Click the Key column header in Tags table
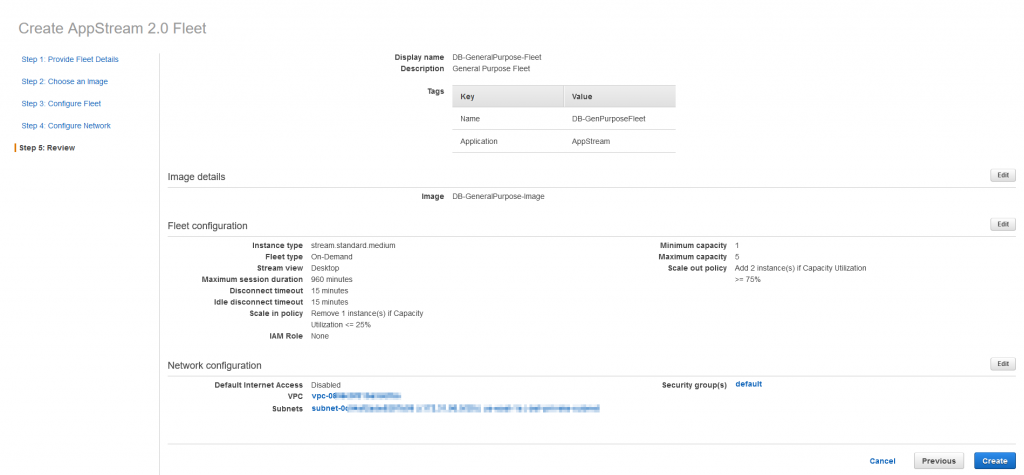 click(508, 96)
